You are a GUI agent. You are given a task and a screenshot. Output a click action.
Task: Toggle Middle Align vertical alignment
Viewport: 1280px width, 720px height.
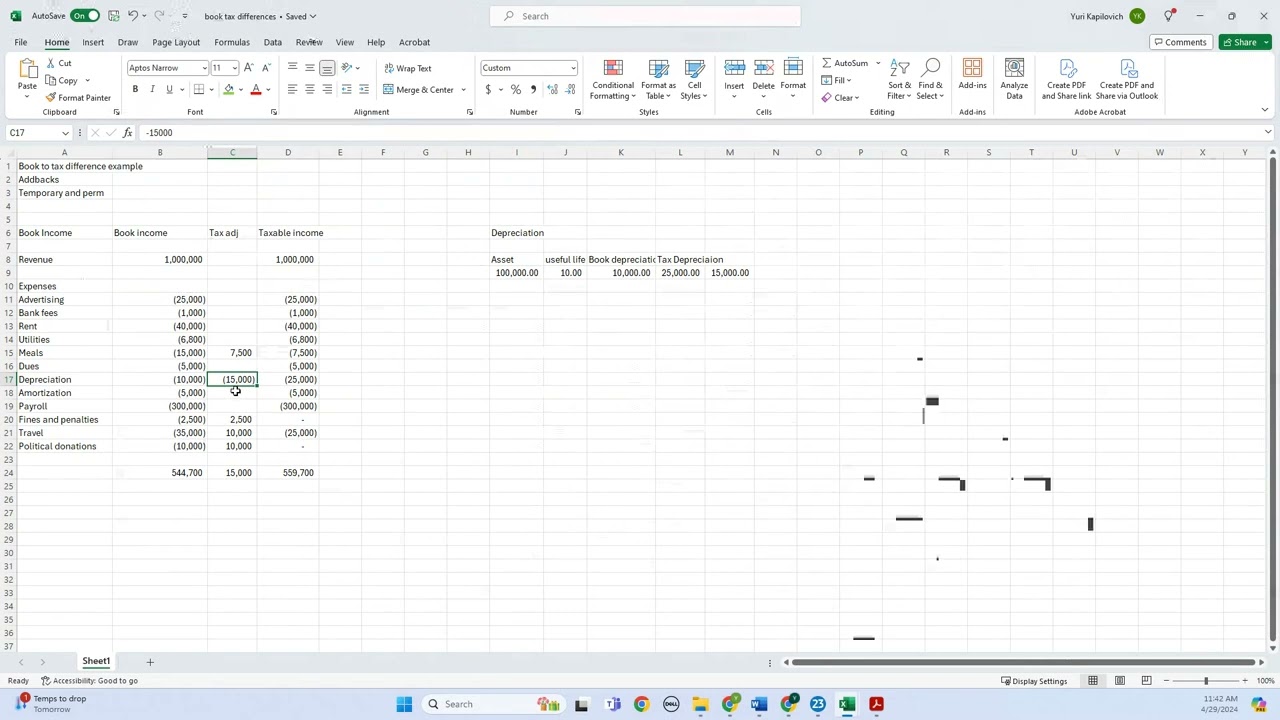(x=310, y=68)
